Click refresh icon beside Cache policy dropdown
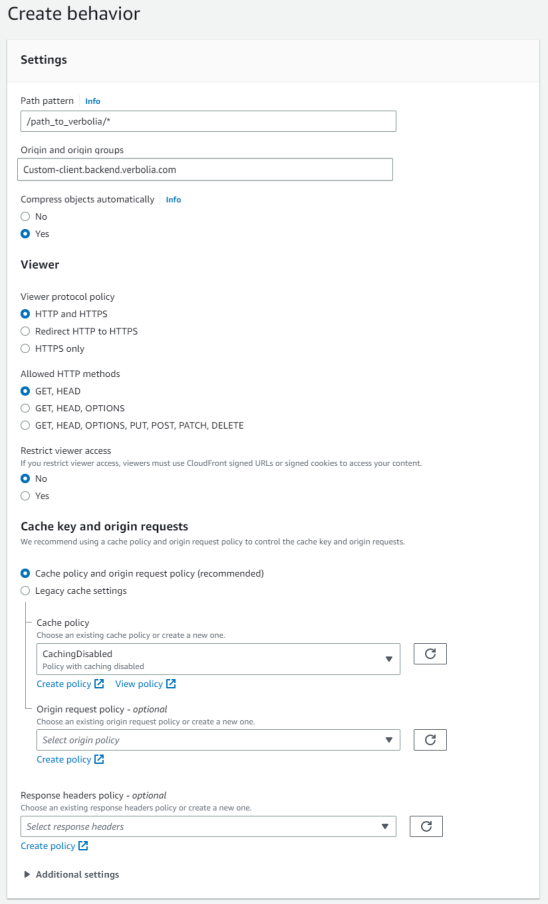548x904 pixels. coord(430,654)
